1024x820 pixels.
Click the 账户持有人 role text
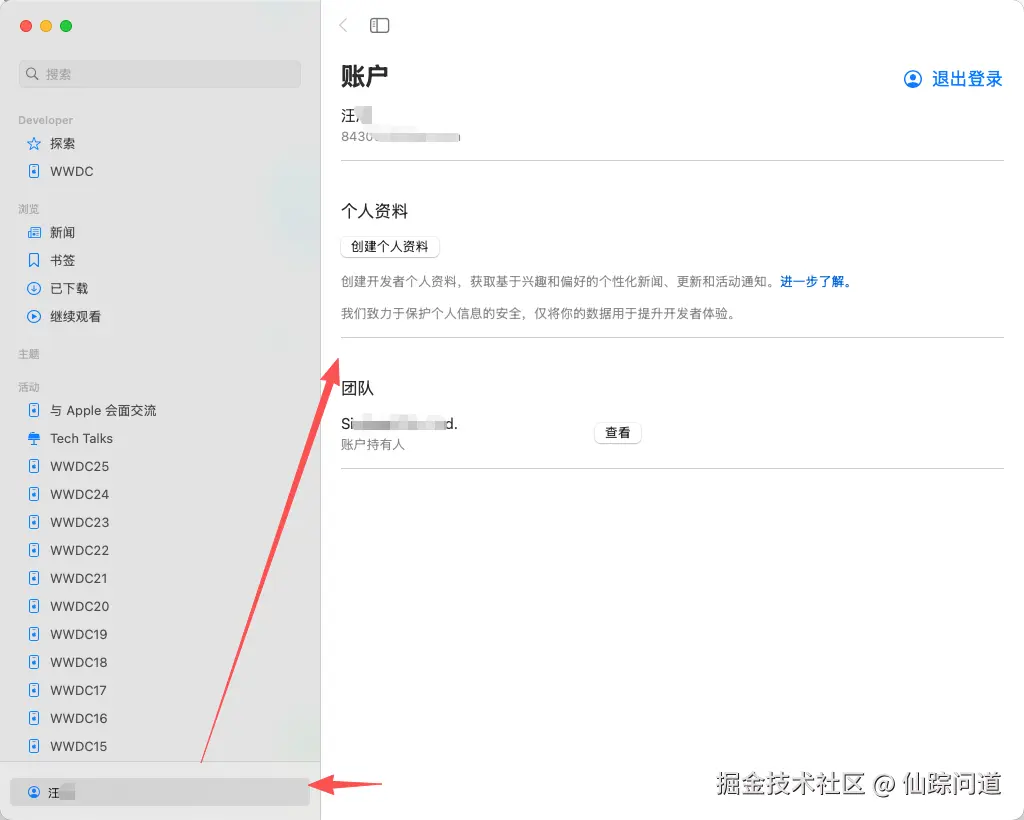tap(373, 445)
